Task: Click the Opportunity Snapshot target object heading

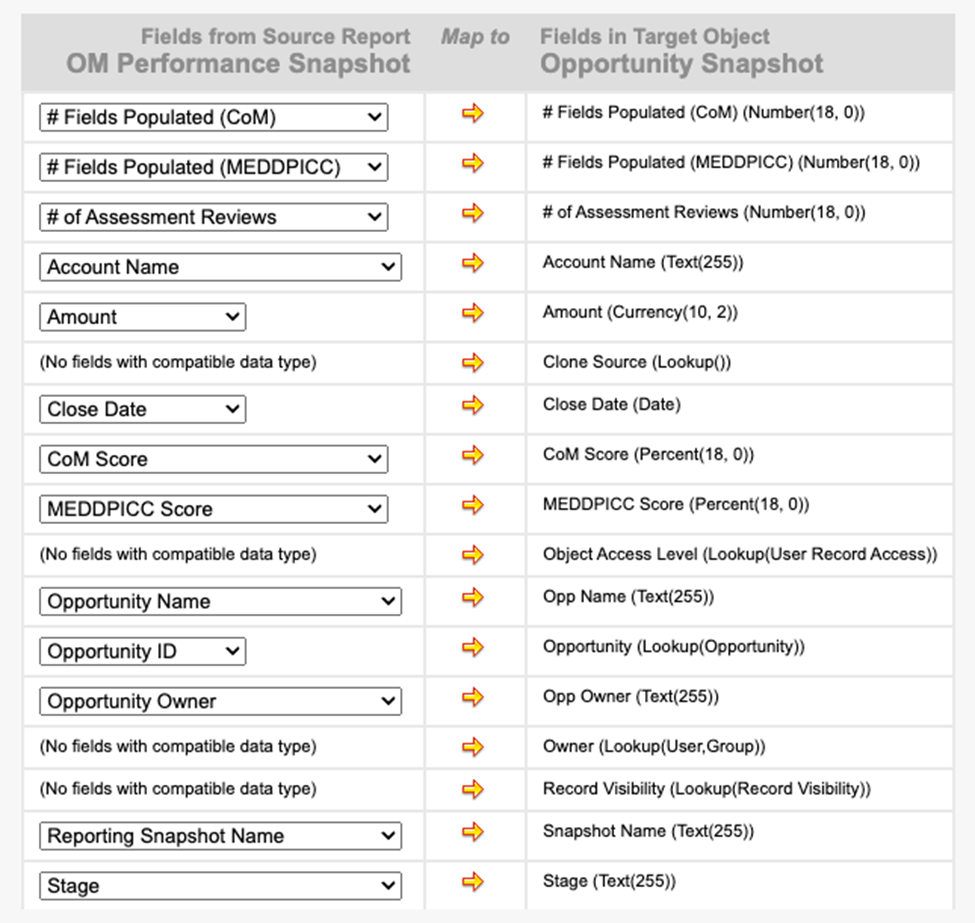Action: pos(682,64)
